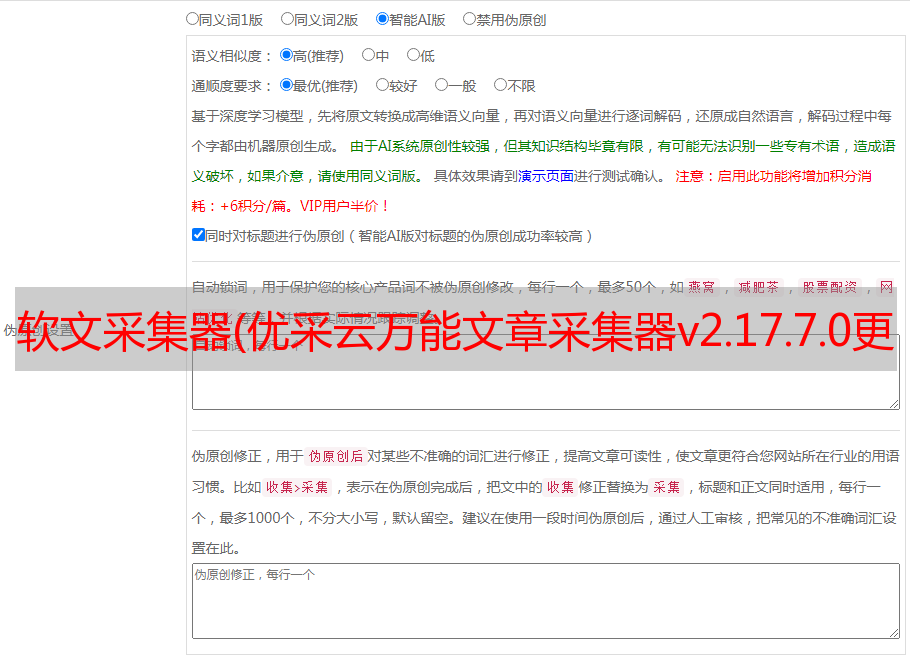The image size is (911, 658).
Task: Click the 减肥茶 example tag
Action: coord(758,287)
